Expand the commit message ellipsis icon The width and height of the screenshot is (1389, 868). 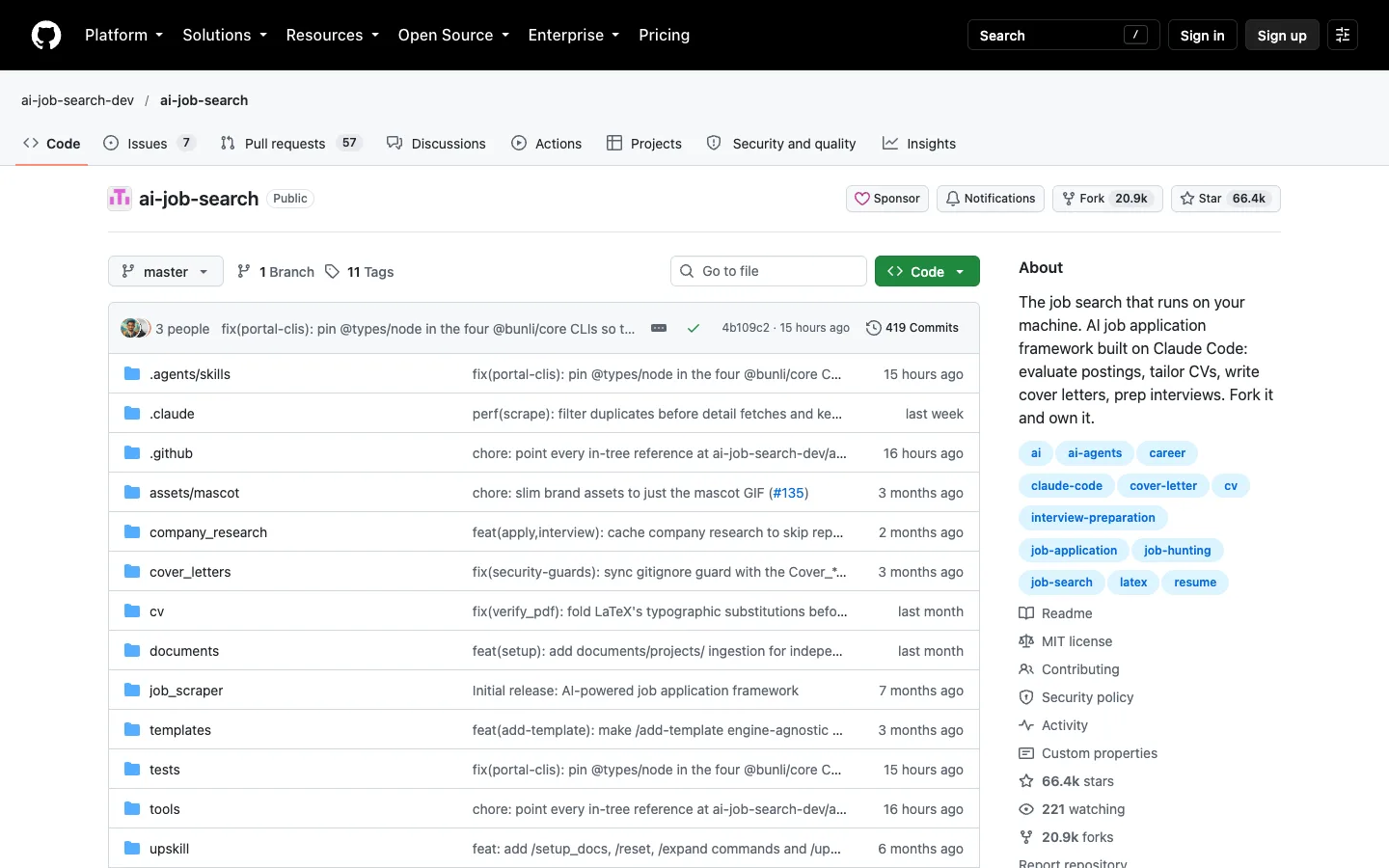click(x=659, y=328)
